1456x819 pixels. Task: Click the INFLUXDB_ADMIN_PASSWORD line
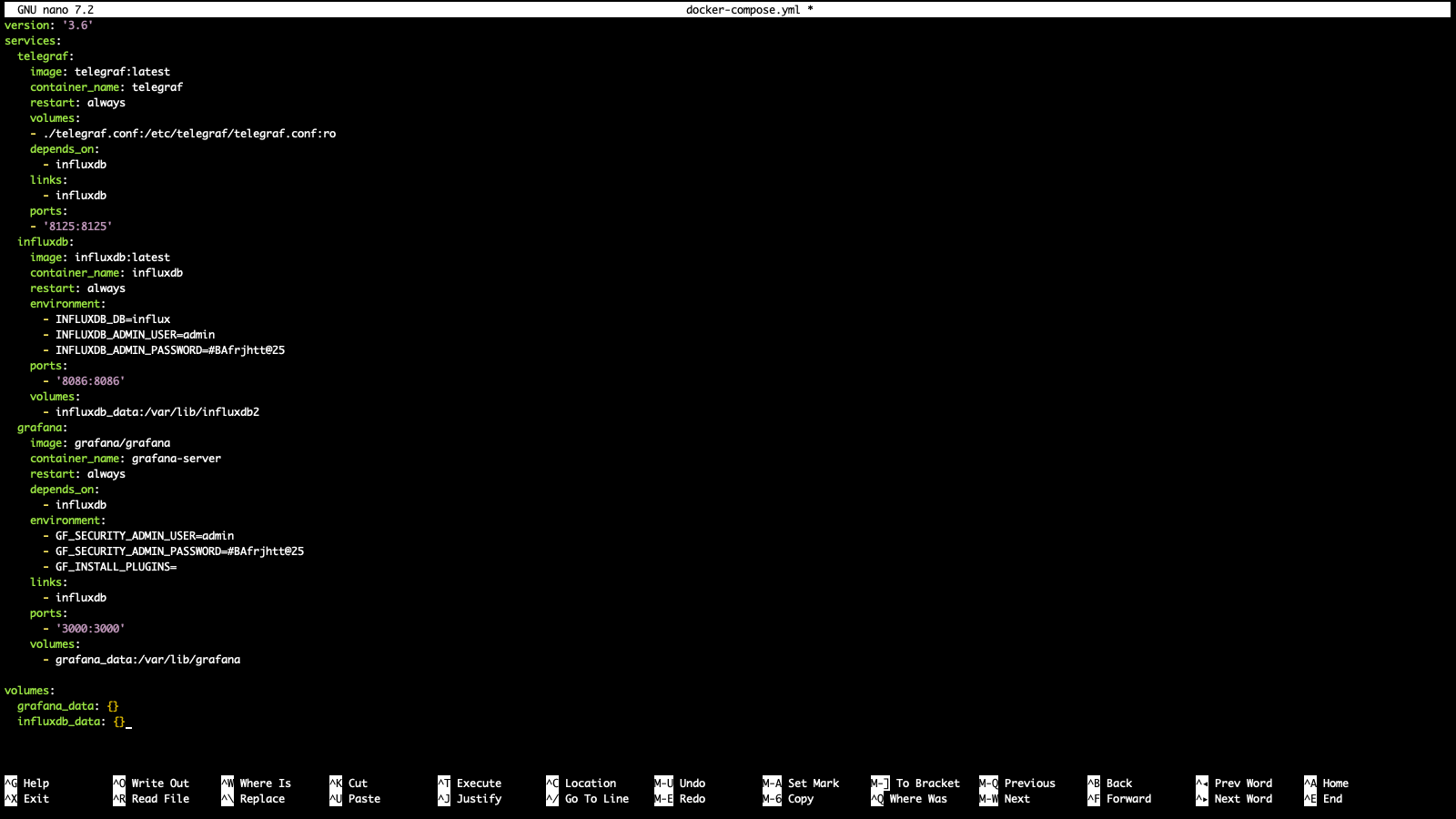tap(164, 350)
